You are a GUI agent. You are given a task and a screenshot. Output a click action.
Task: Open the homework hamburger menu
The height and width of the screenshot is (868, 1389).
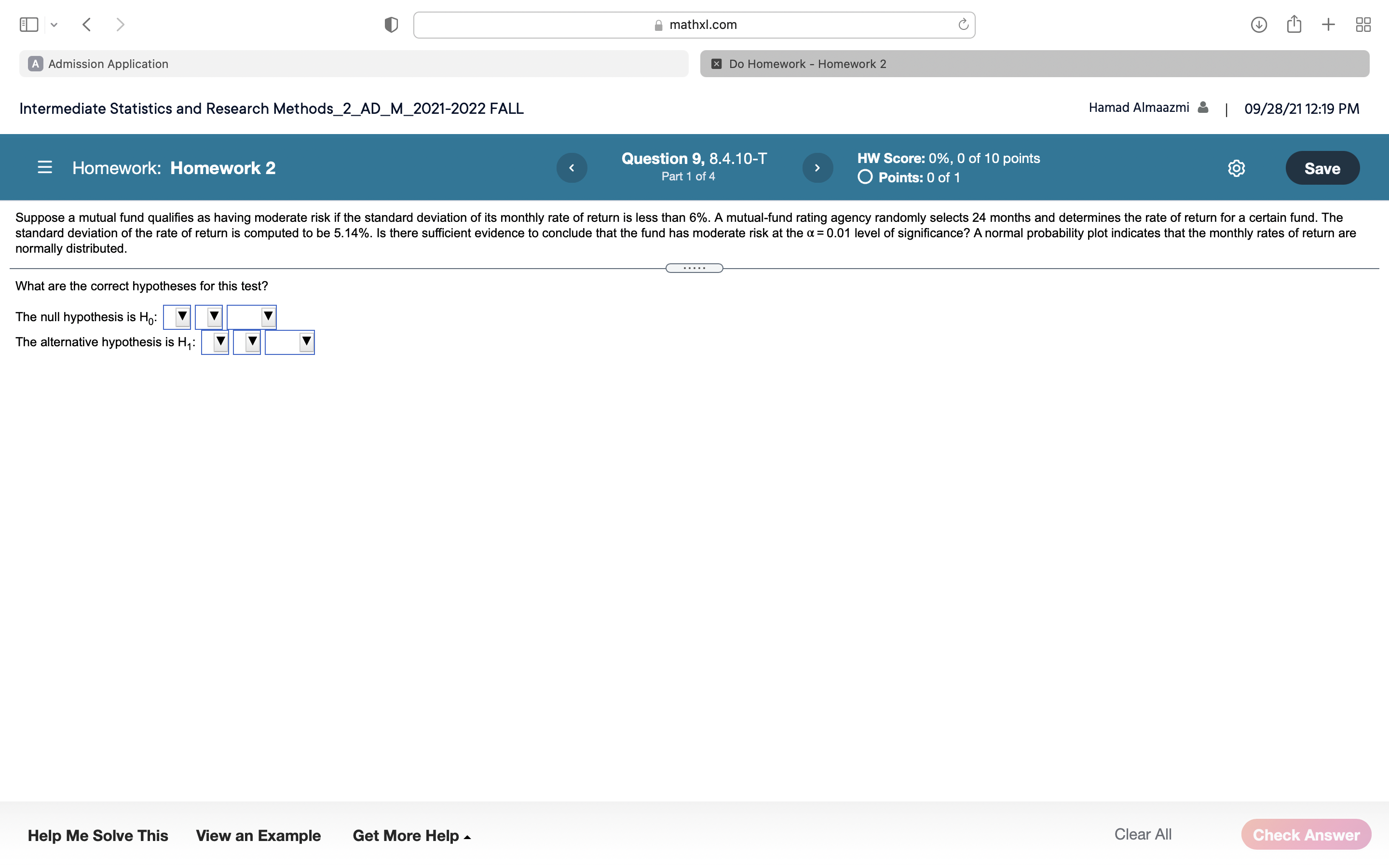pyautogui.click(x=45, y=168)
